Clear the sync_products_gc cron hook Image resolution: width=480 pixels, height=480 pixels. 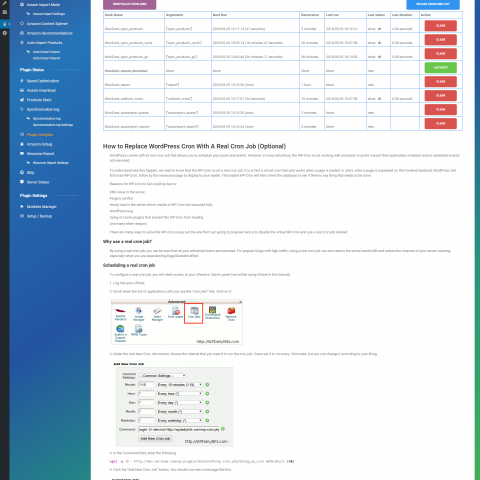[x=440, y=54]
